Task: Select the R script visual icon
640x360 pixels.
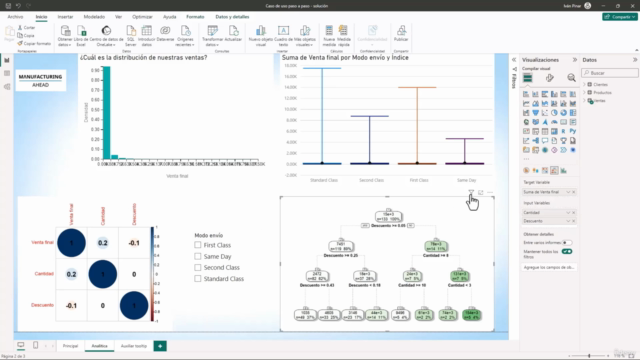Action: tap(563, 131)
